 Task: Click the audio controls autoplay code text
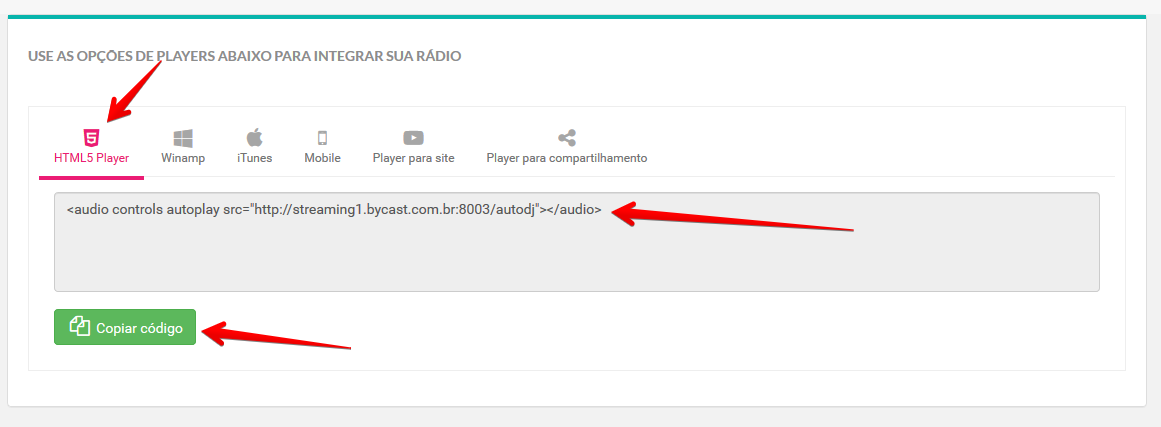point(334,209)
